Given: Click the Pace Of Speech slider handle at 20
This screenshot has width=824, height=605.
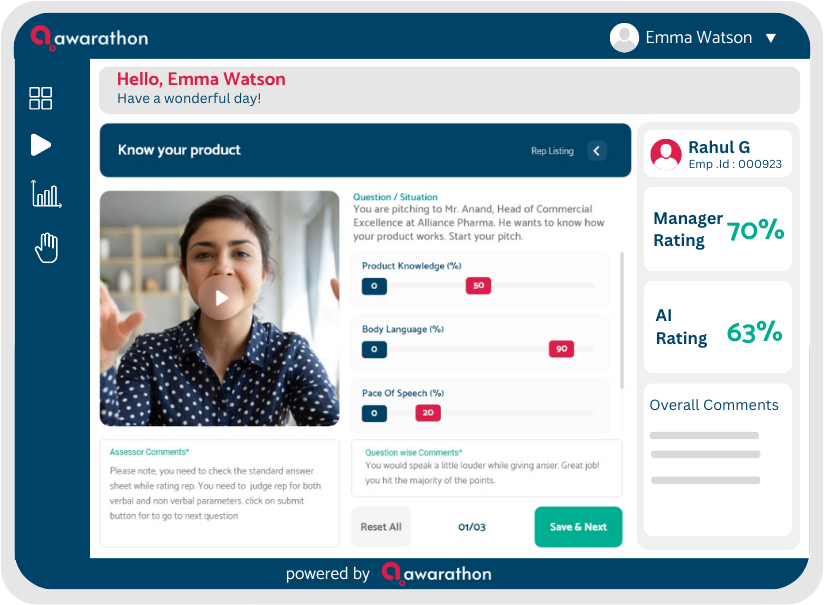Looking at the screenshot, I should point(428,413).
